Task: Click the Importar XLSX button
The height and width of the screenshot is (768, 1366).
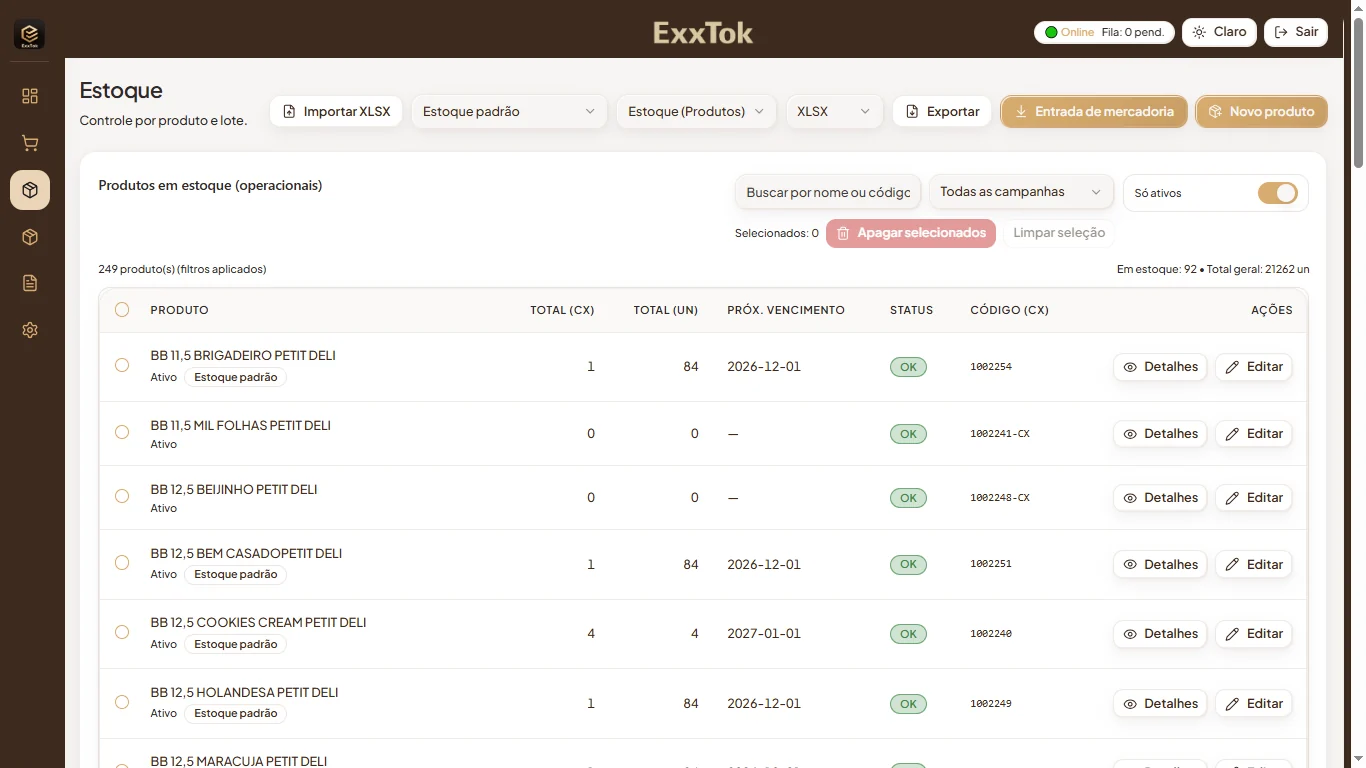Action: point(336,112)
